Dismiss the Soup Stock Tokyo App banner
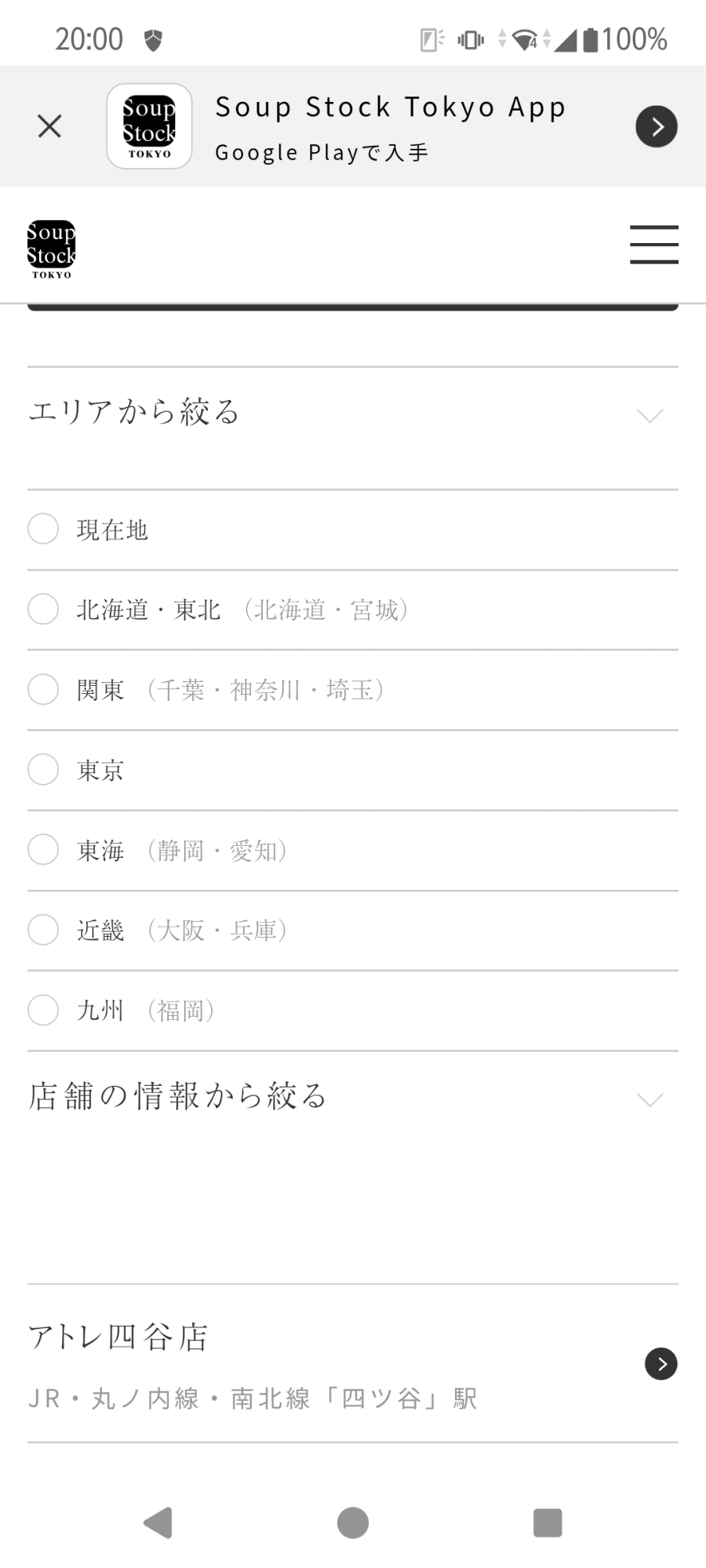Image resolution: width=706 pixels, height=1568 pixels. [49, 126]
